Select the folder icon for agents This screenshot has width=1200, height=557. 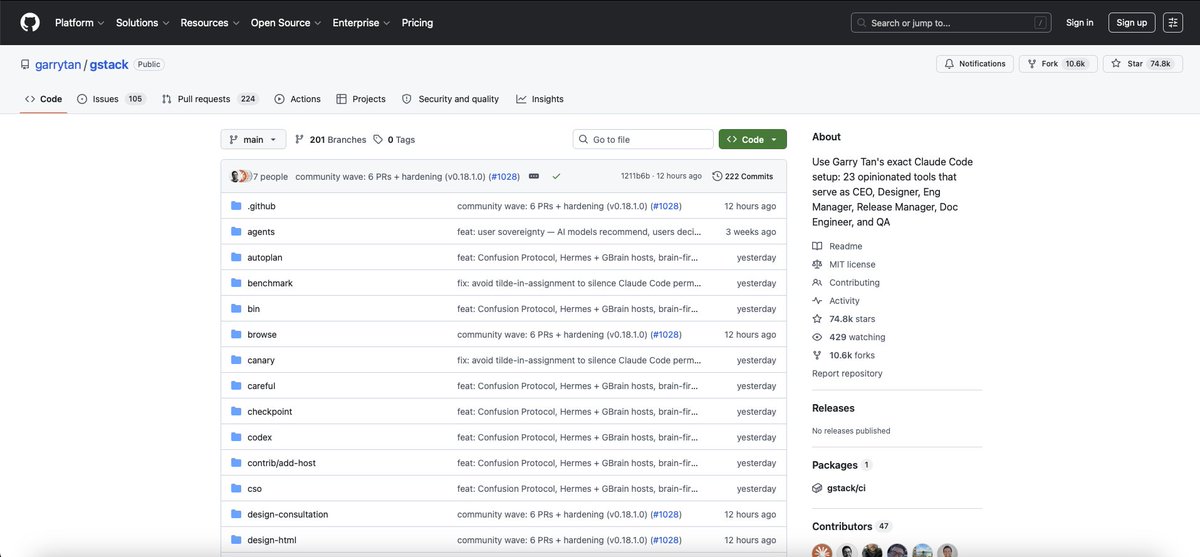pos(237,232)
